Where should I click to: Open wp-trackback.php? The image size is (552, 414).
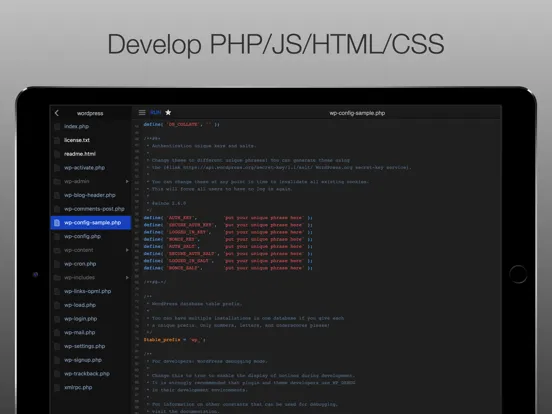[x=91, y=374]
